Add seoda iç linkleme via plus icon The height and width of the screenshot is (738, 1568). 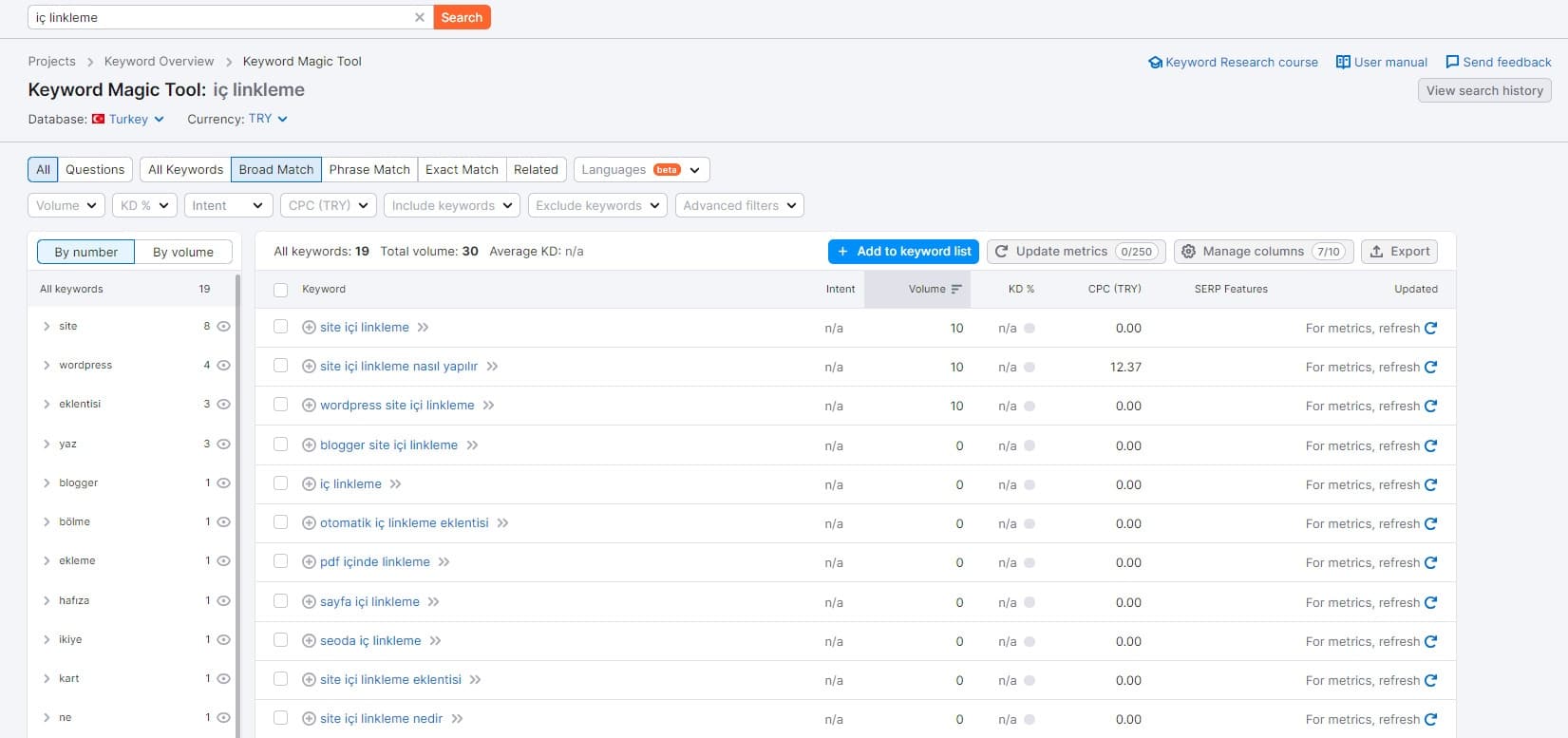(x=309, y=641)
